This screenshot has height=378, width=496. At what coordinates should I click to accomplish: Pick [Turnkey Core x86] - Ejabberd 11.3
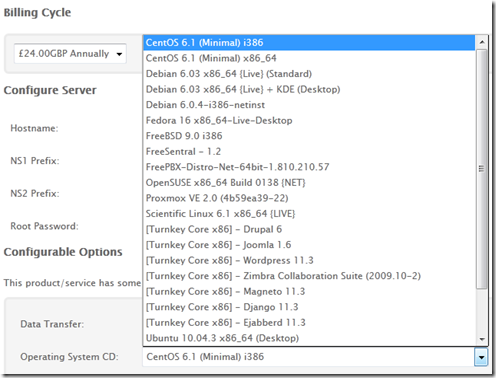pos(309,323)
